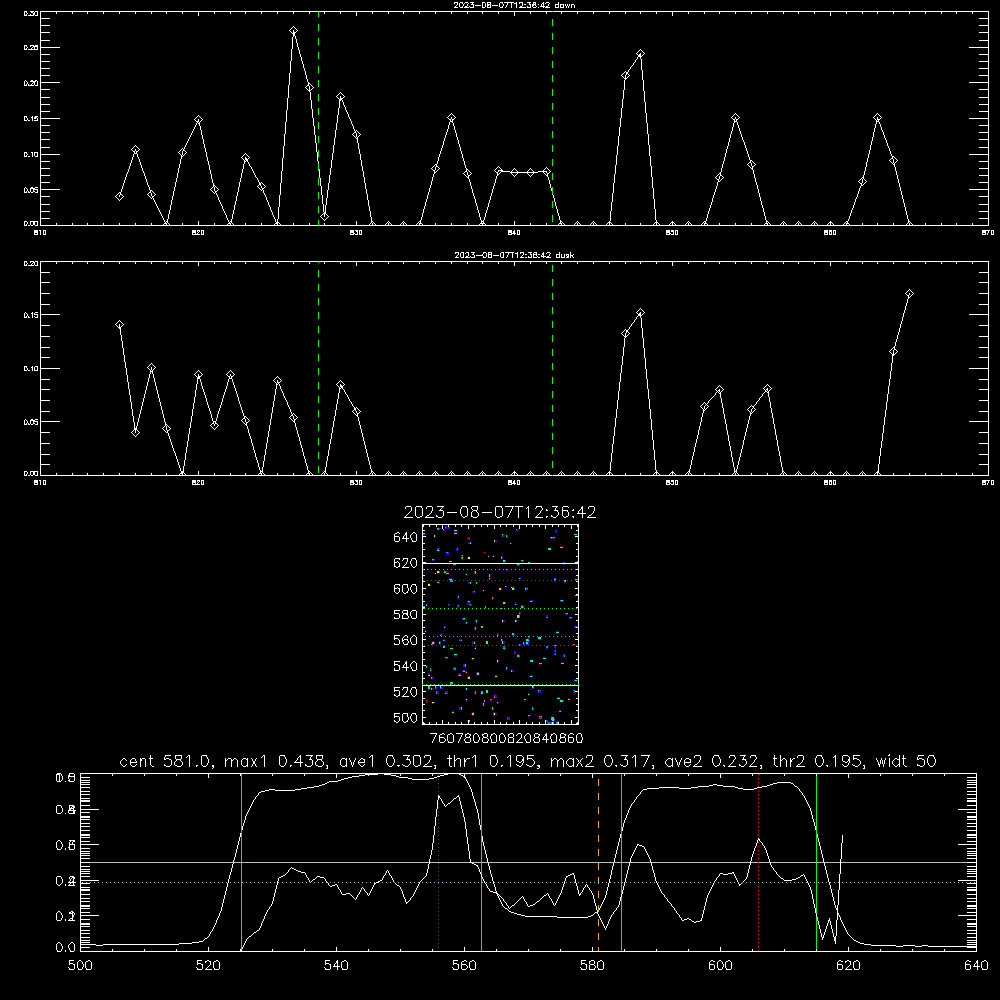Click the red dotted line near 556 in bottom plot
Screen dimensions: 1000x1000
click(439, 862)
